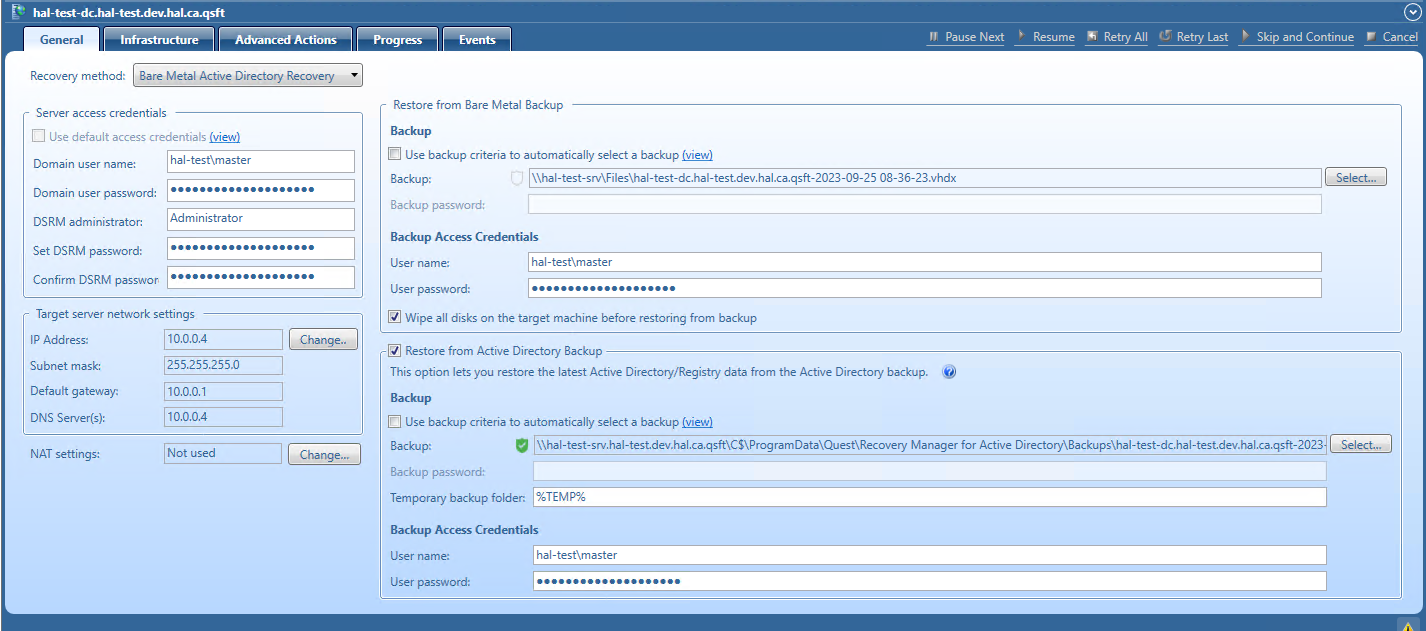Click the Retry Last icon

click(x=1166, y=37)
